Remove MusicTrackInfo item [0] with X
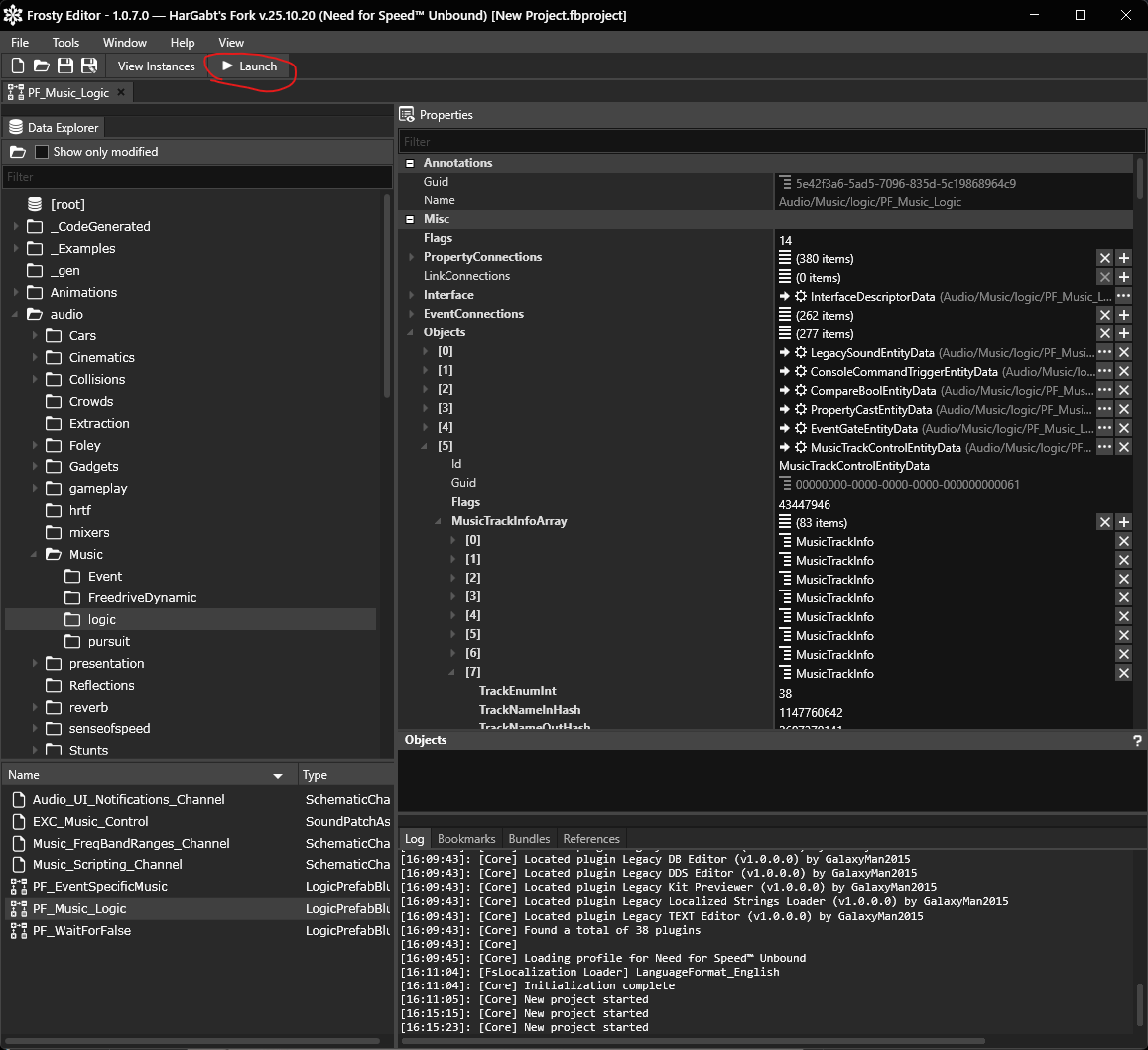The image size is (1148, 1050). 1124,541
